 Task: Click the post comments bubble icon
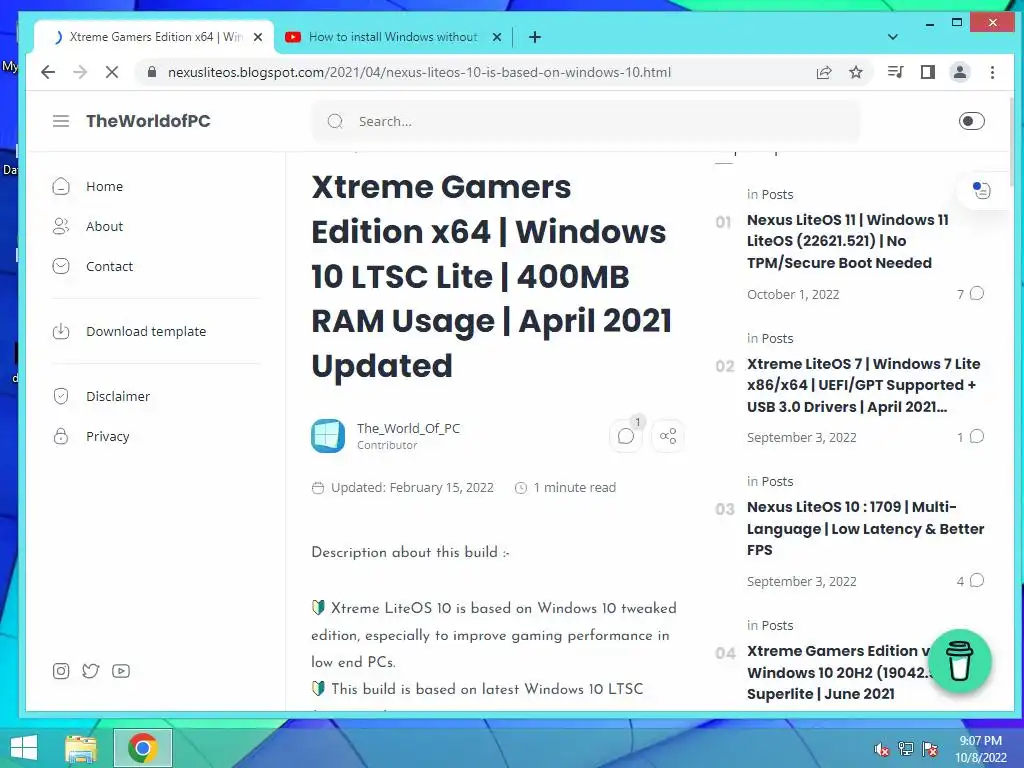[x=626, y=436]
